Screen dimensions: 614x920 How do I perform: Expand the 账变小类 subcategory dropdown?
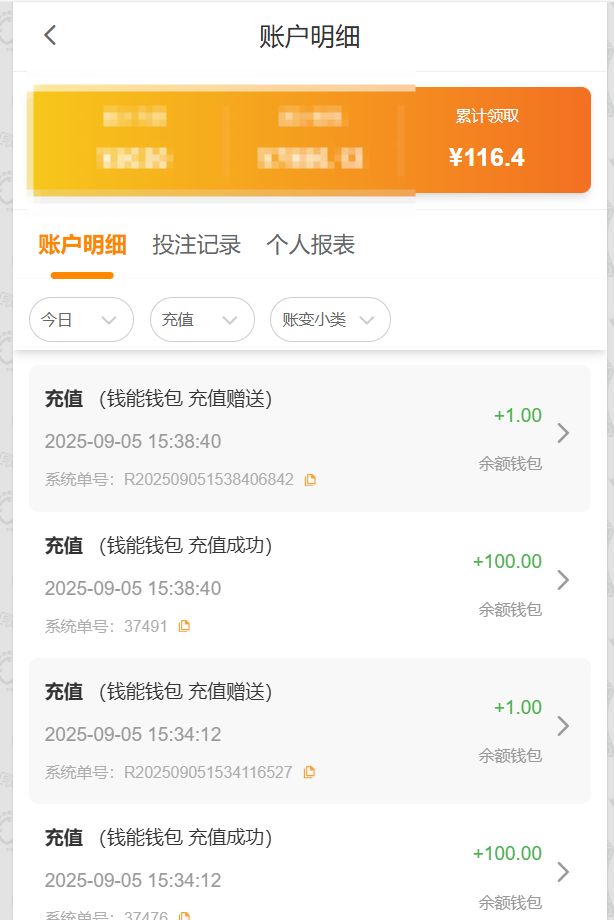(330, 320)
